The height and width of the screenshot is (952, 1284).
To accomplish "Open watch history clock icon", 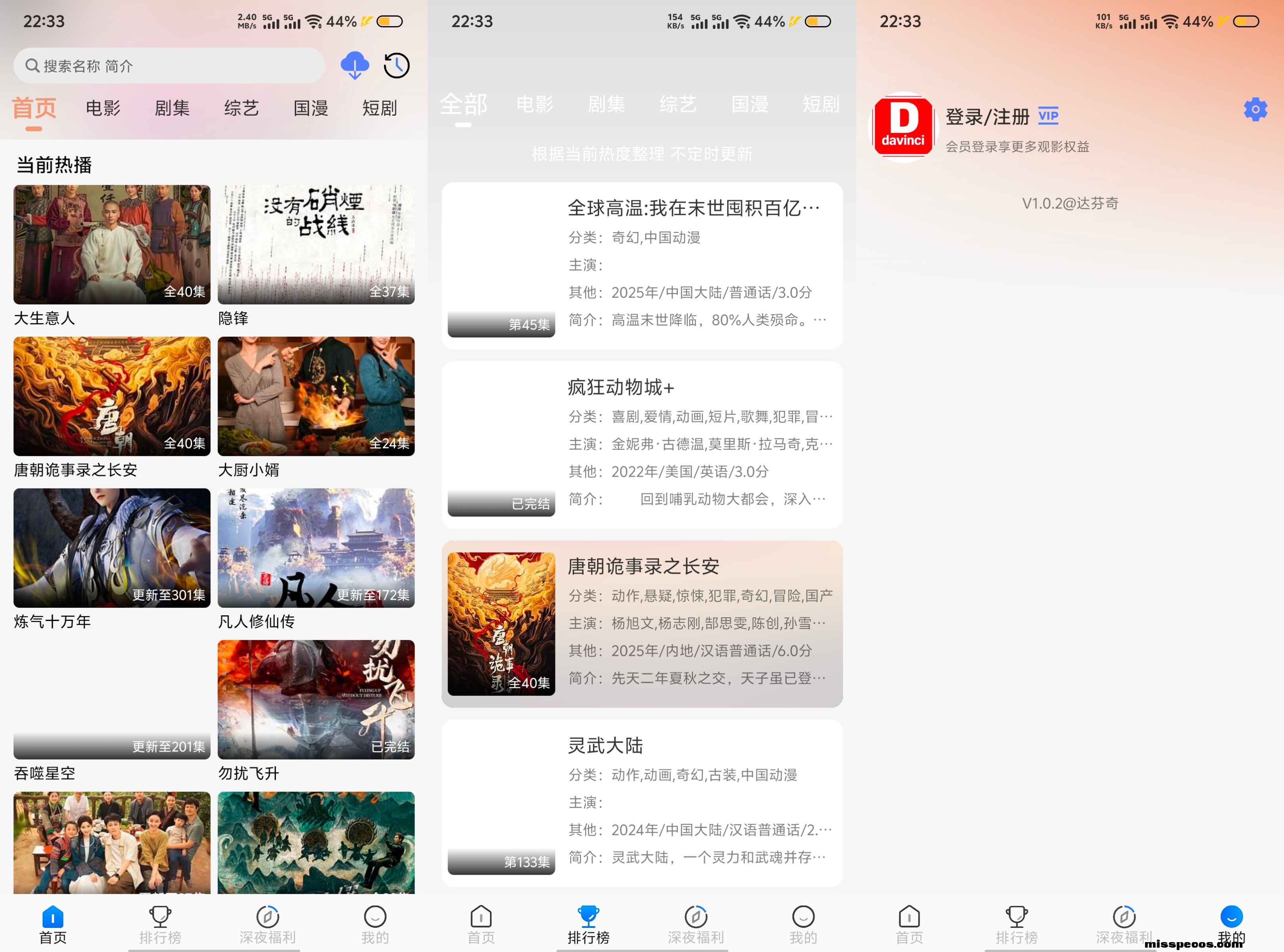I will pos(396,65).
